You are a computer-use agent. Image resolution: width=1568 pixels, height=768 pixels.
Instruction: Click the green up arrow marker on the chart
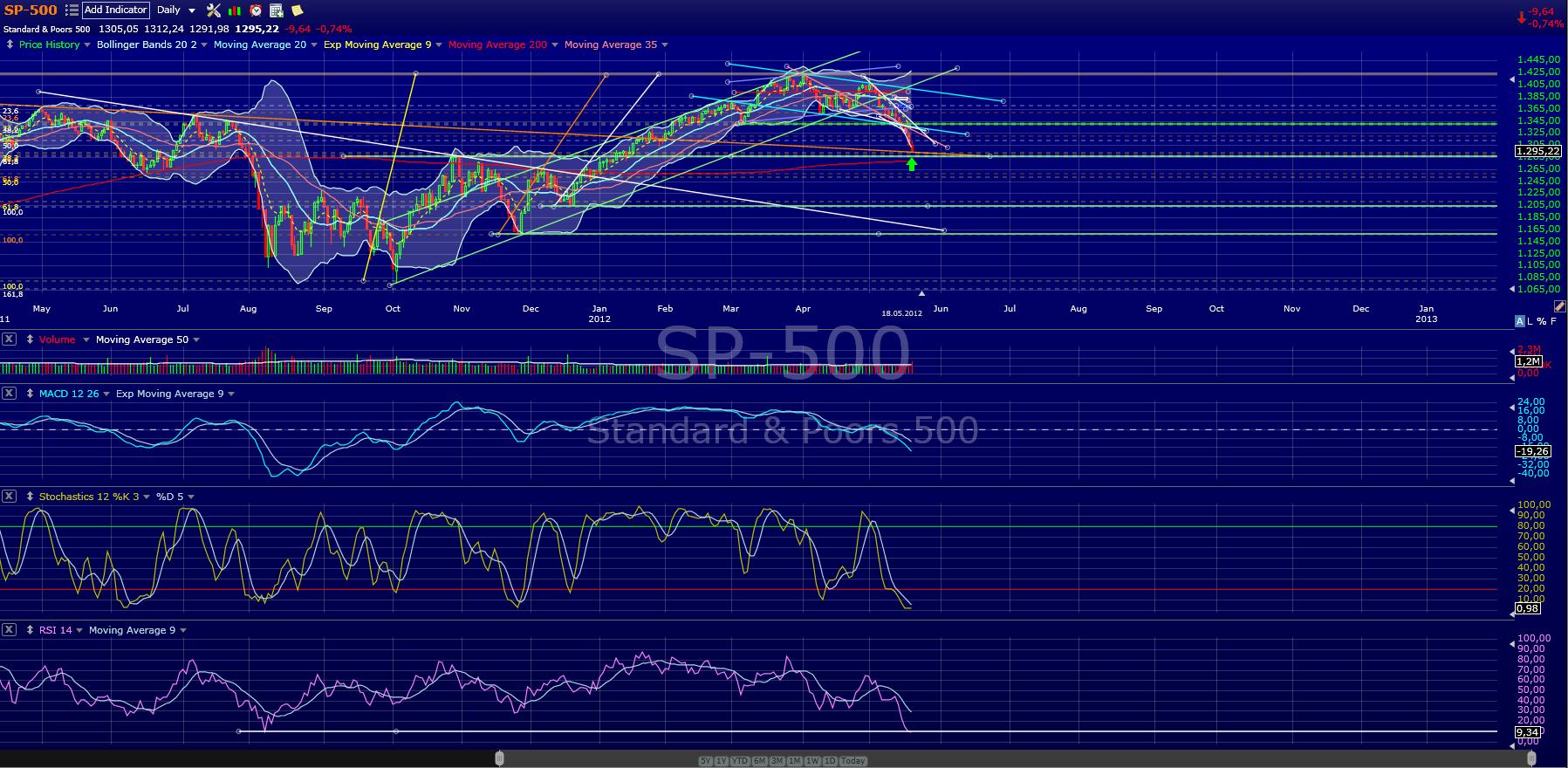912,164
